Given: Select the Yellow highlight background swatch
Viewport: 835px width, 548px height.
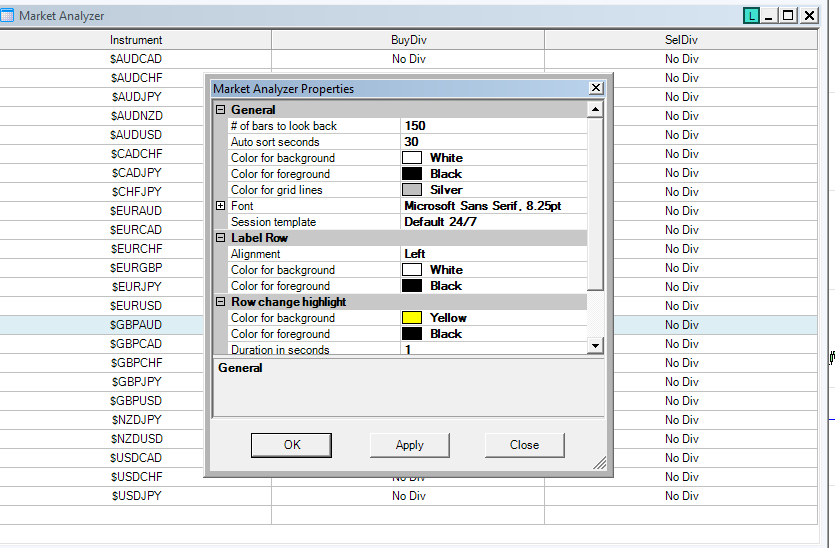Looking at the screenshot, I should point(412,318).
